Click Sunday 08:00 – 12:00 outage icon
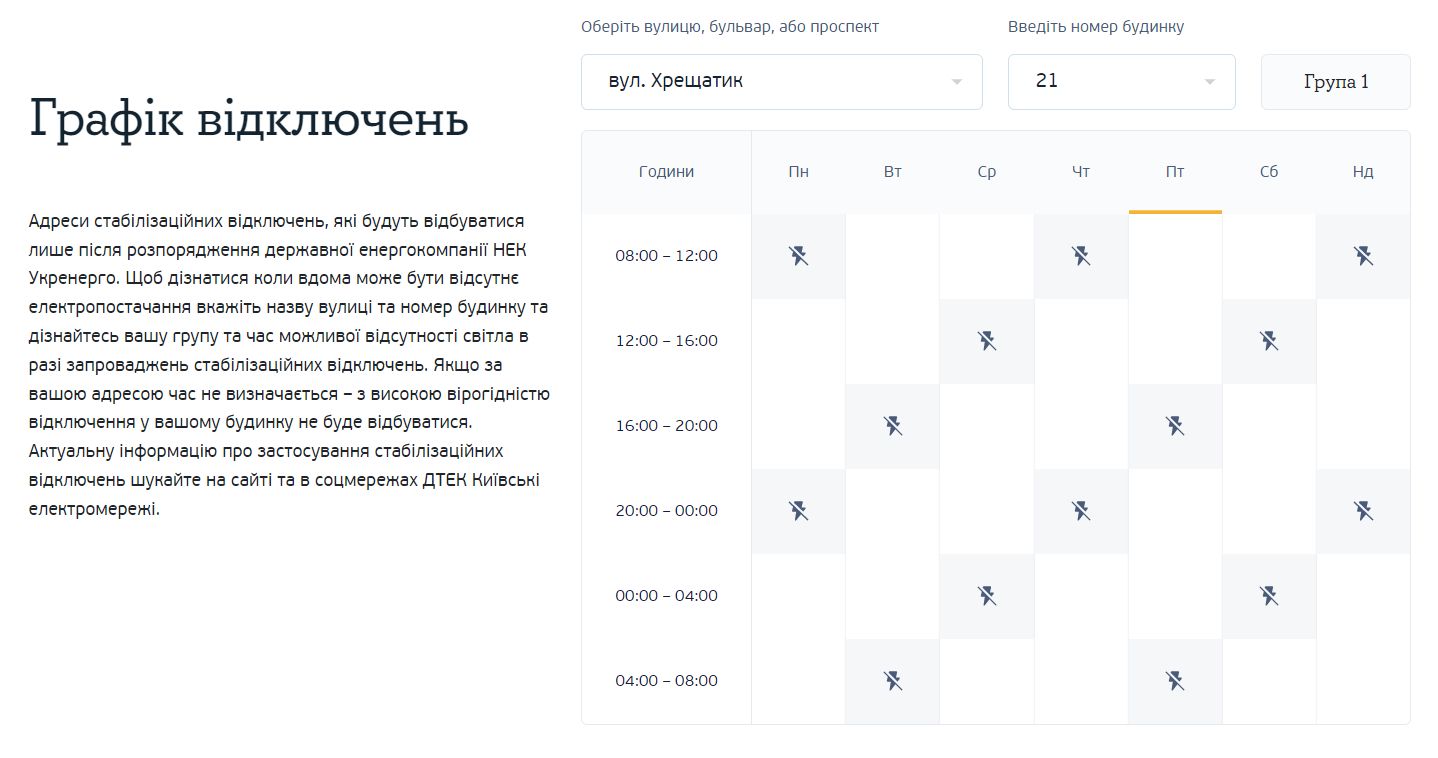The image size is (1438, 758). click(1363, 256)
